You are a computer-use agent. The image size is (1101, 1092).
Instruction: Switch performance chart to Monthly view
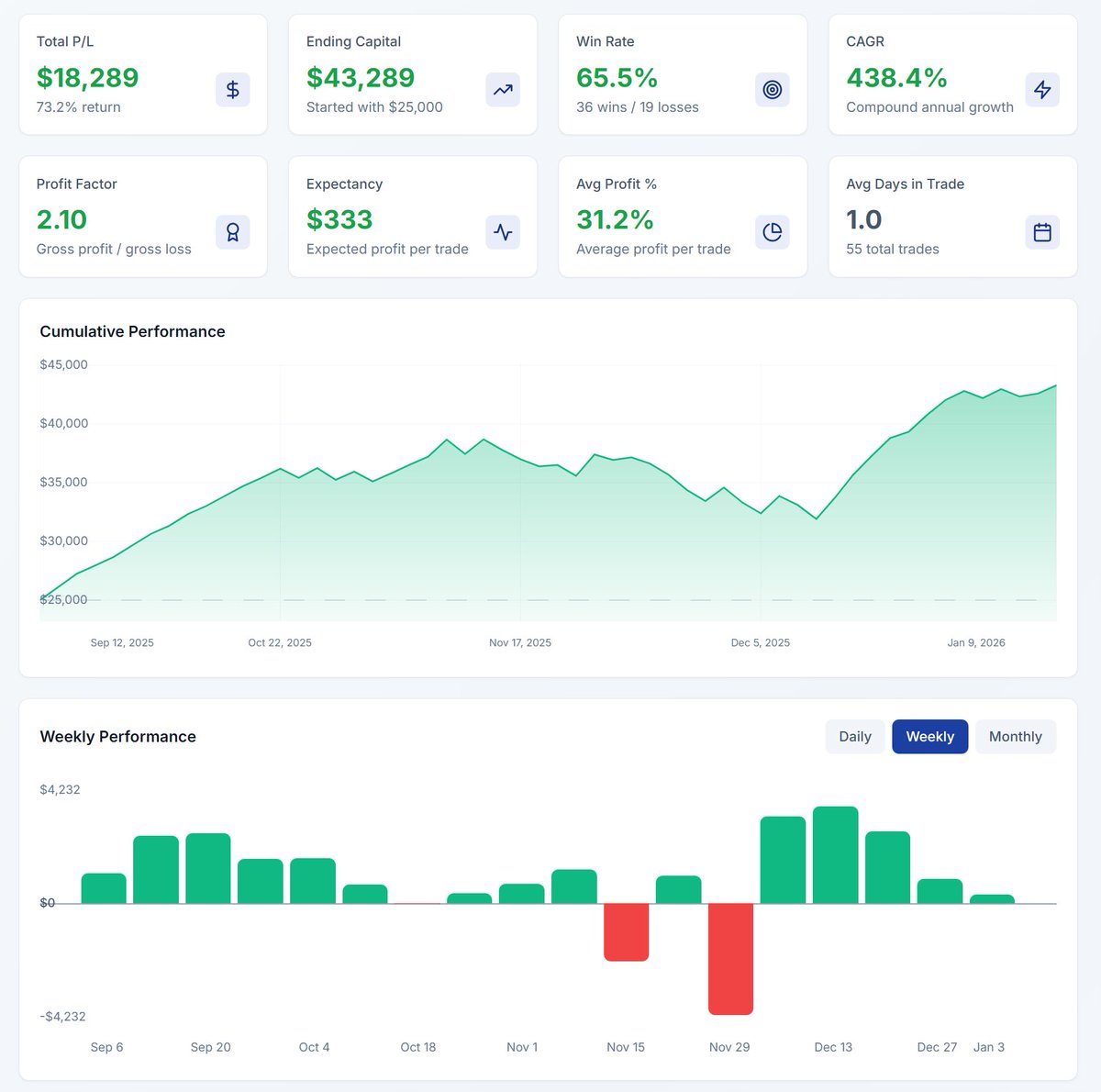pyautogui.click(x=1016, y=737)
